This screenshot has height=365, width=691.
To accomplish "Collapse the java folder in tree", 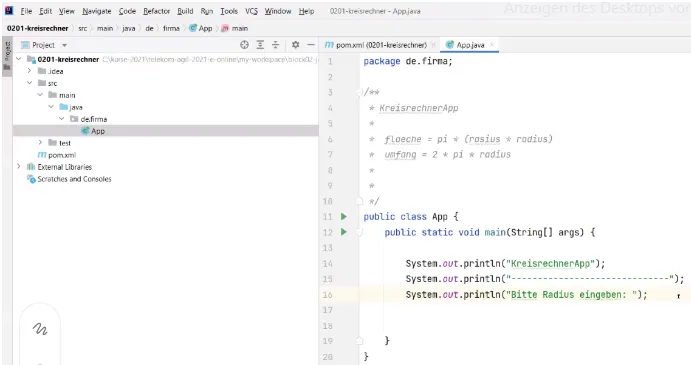I will coord(51,107).
